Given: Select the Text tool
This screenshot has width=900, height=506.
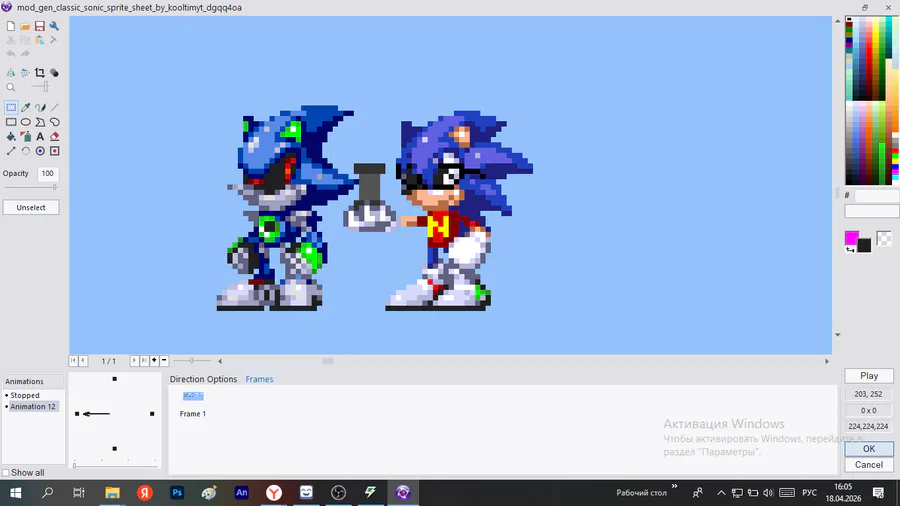Looking at the screenshot, I should [x=40, y=137].
